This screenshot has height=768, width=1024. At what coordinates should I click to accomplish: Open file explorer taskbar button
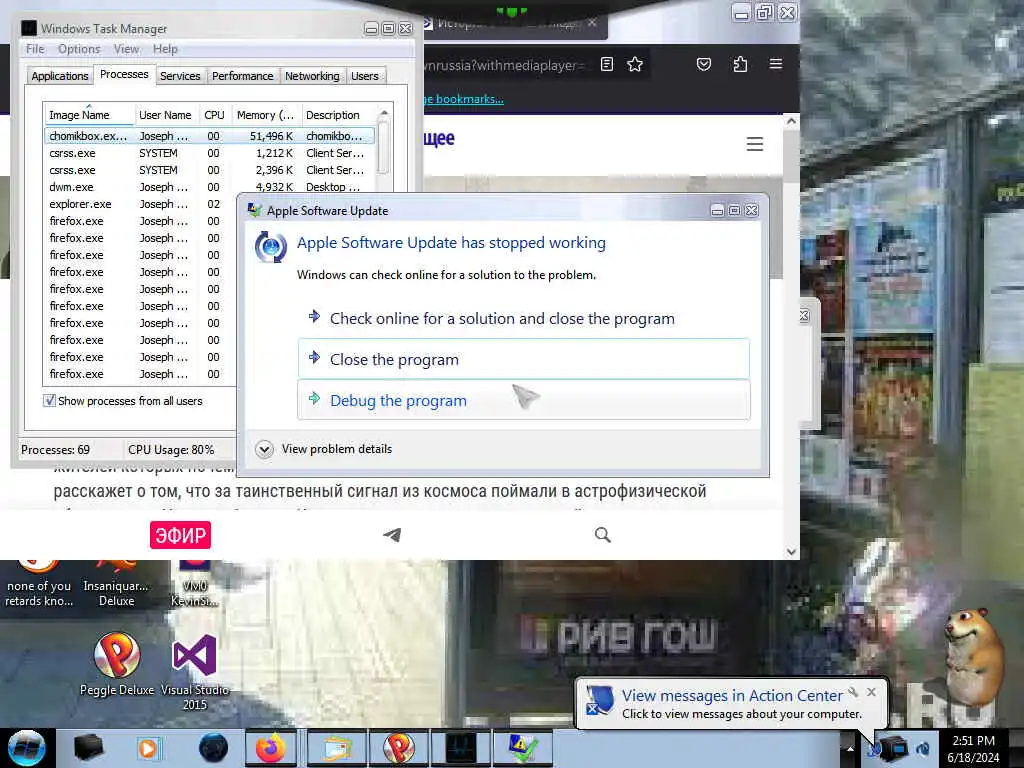(336, 748)
